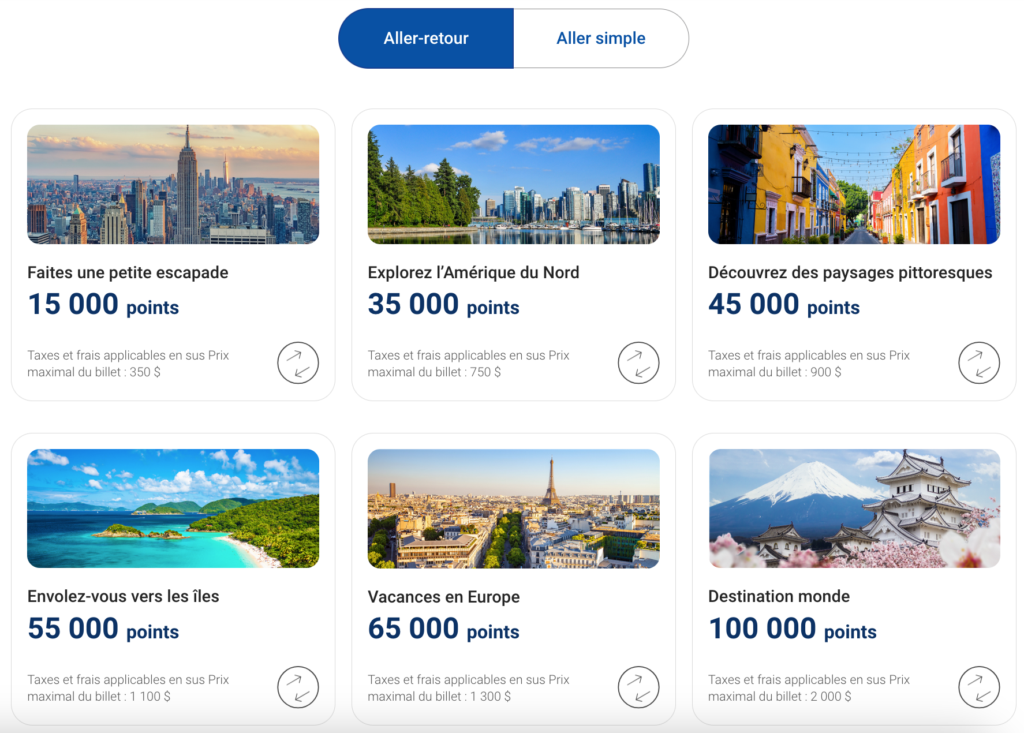Open "Envolez-vous vers les îles" offer
This screenshot has width=1024, height=733.
click(123, 597)
